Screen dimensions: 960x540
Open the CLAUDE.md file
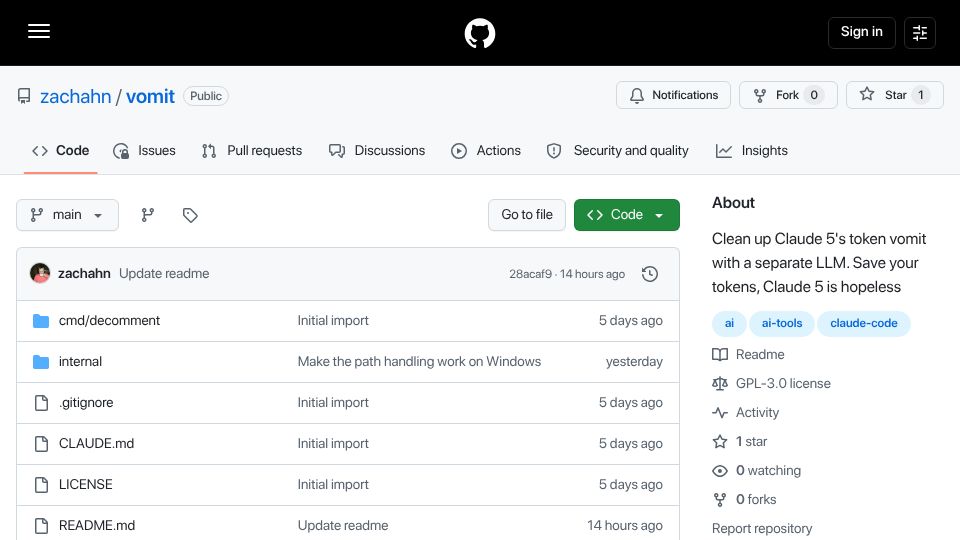(96, 444)
